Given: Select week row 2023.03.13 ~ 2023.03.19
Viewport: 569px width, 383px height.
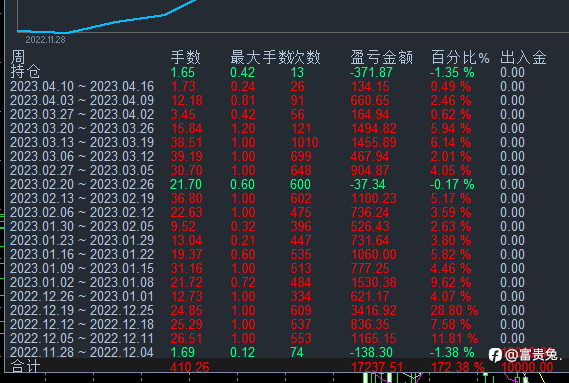Looking at the screenshot, I should pyautogui.click(x=82, y=142).
